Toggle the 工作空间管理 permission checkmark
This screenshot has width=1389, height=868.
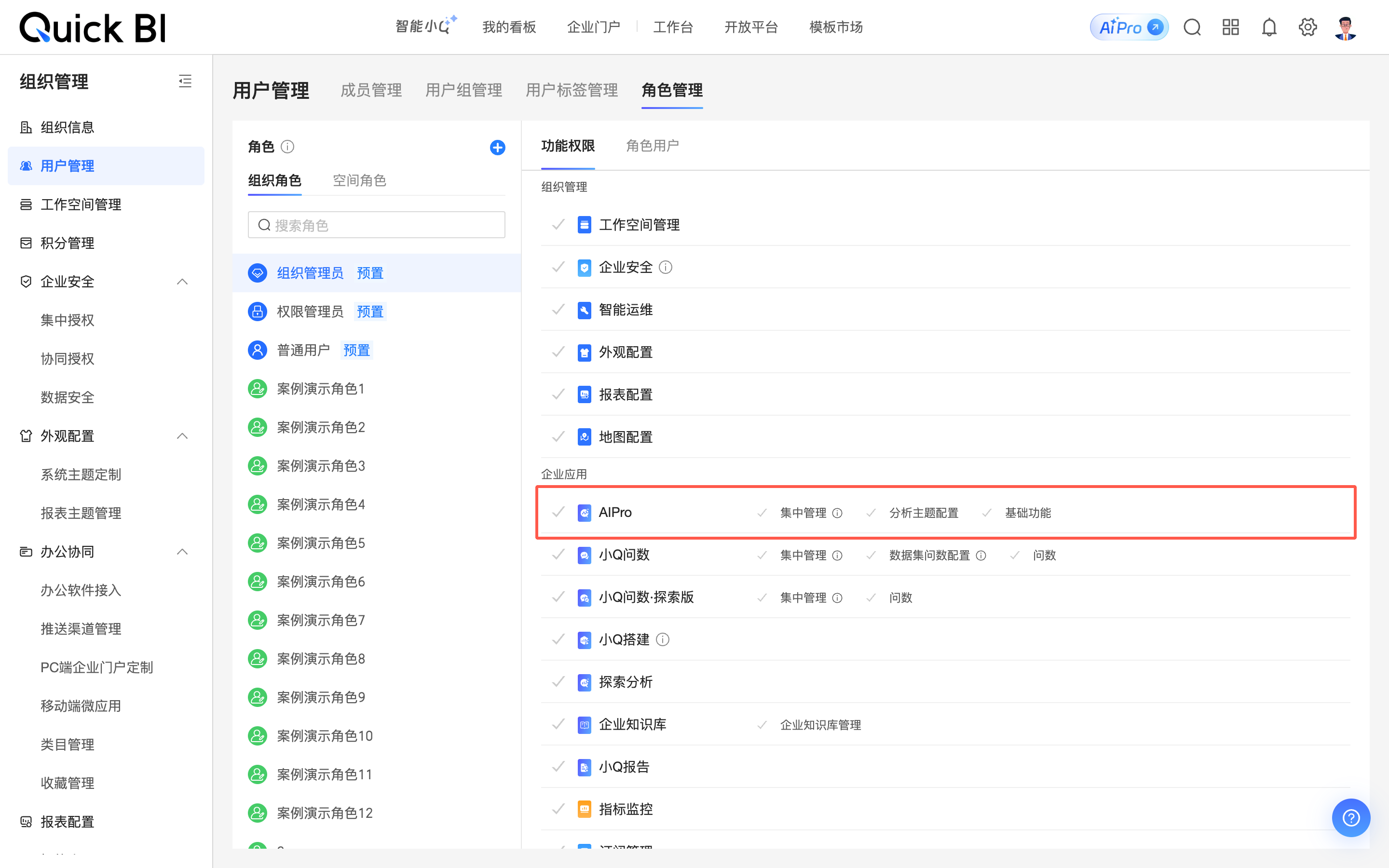[x=558, y=224]
